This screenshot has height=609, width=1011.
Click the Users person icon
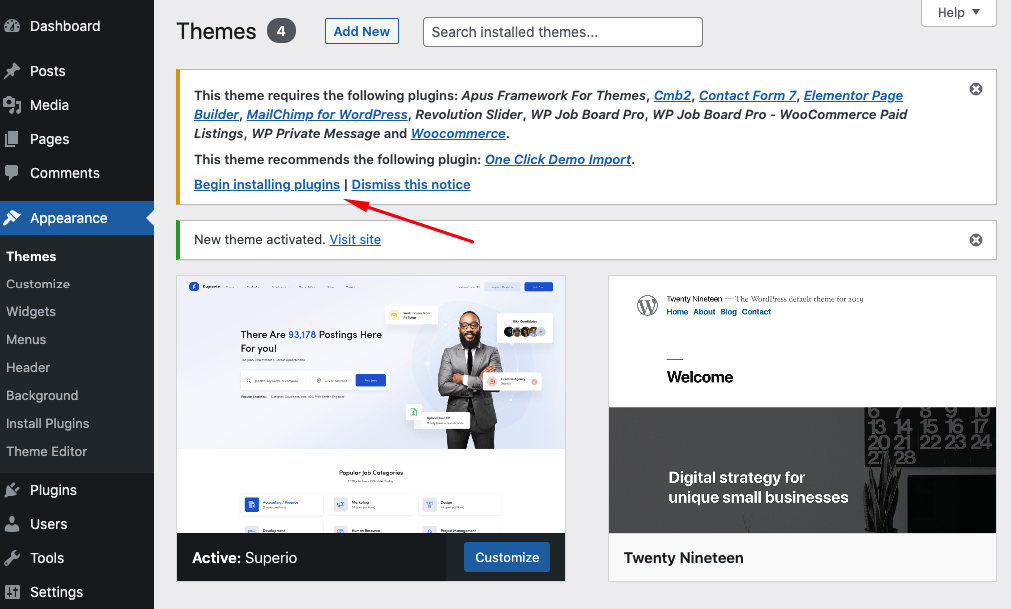point(12,524)
